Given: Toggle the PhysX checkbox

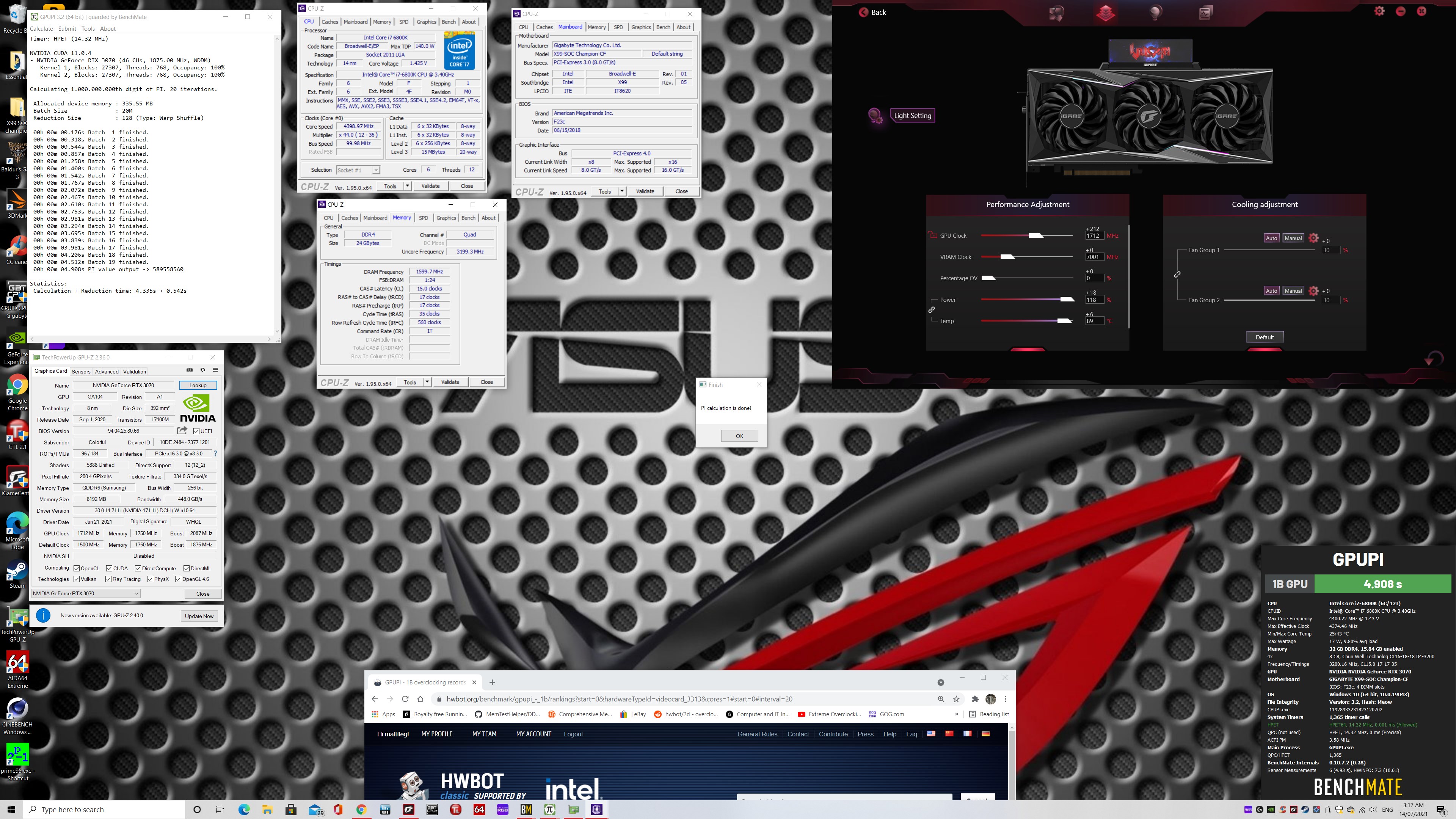Looking at the screenshot, I should pos(151,579).
